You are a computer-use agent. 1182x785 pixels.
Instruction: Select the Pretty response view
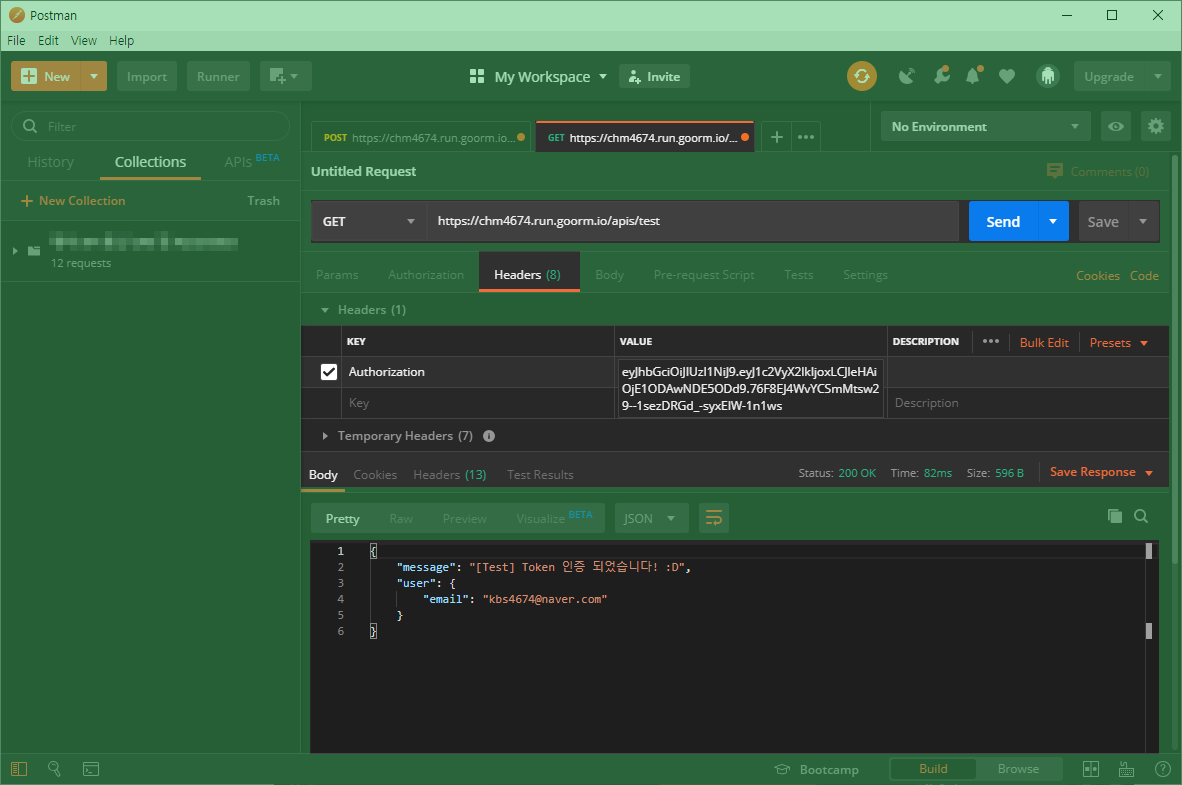click(x=342, y=519)
